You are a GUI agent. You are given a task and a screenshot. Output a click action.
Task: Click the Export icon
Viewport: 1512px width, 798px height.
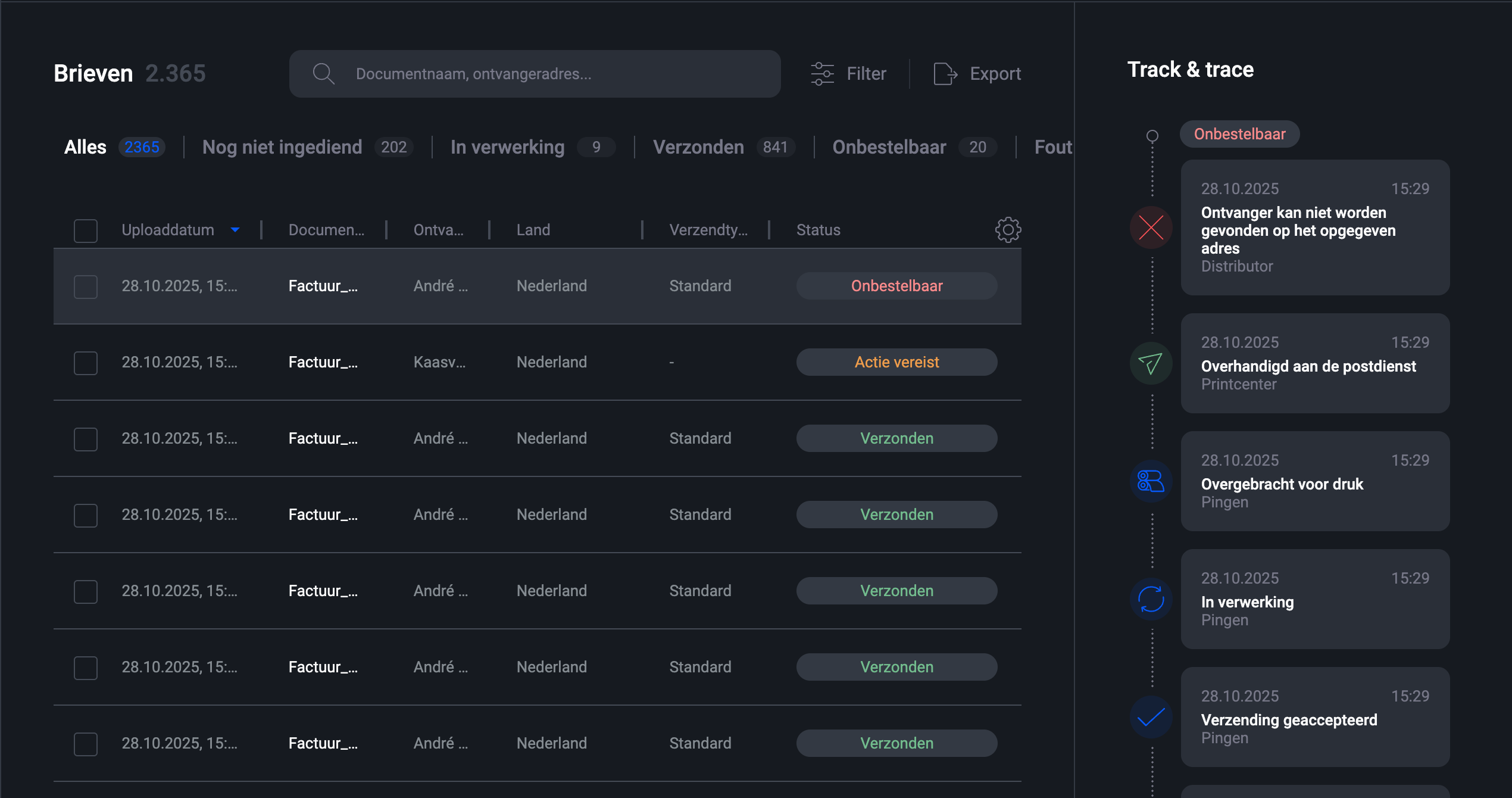946,73
